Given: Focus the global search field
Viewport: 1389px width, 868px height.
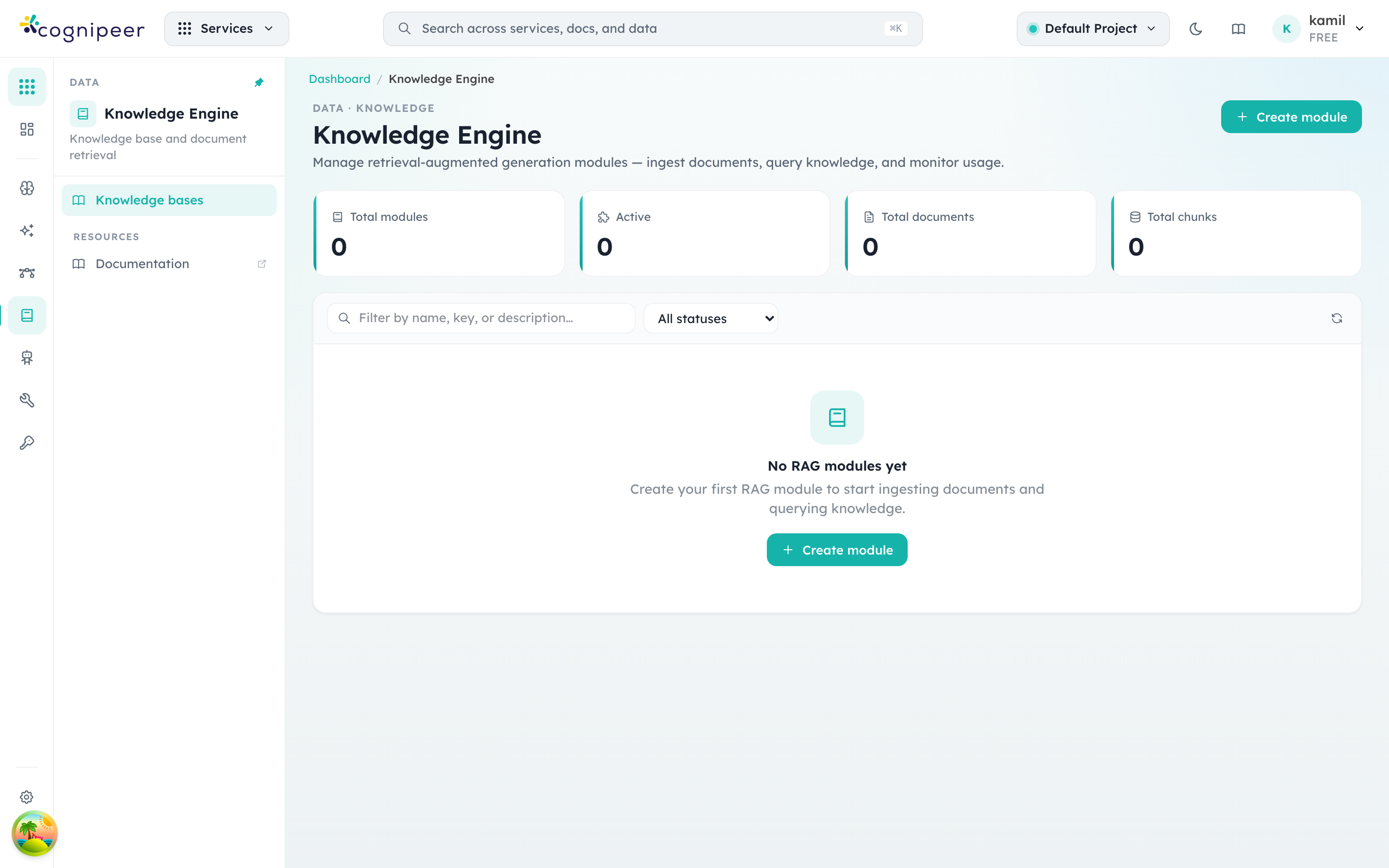Looking at the screenshot, I should [653, 29].
